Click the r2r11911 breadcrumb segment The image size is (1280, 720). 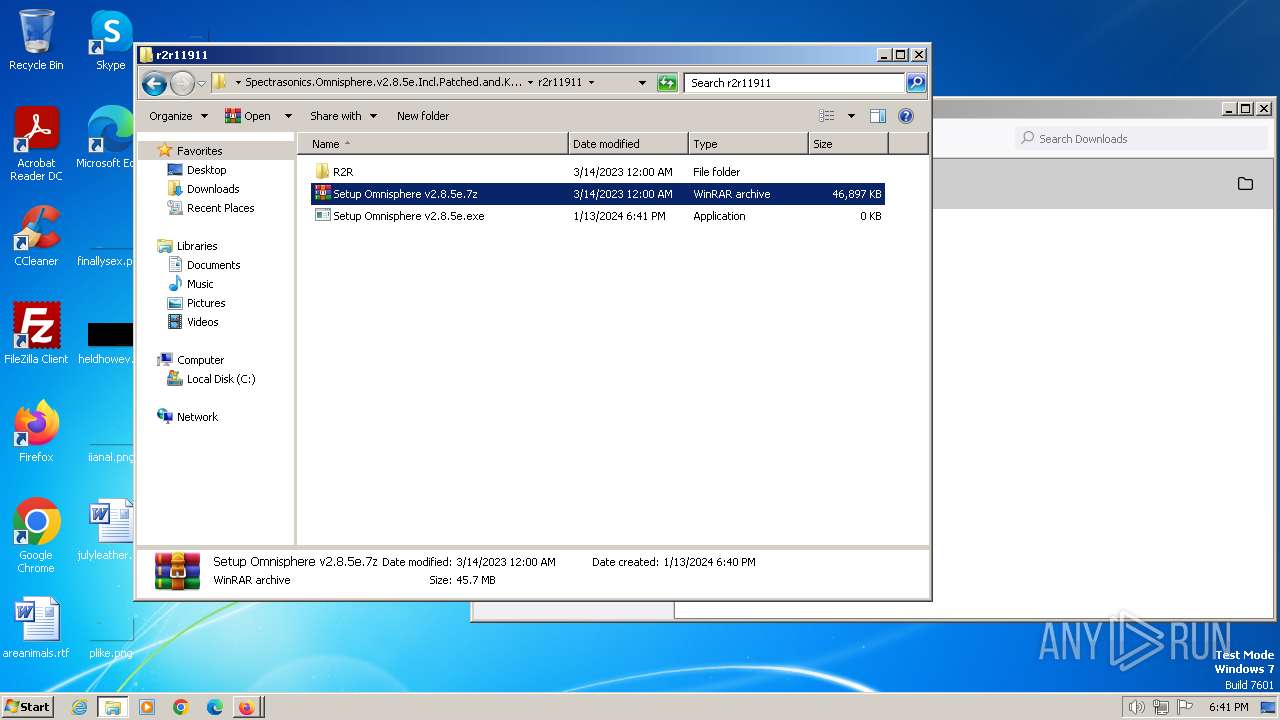(559, 83)
